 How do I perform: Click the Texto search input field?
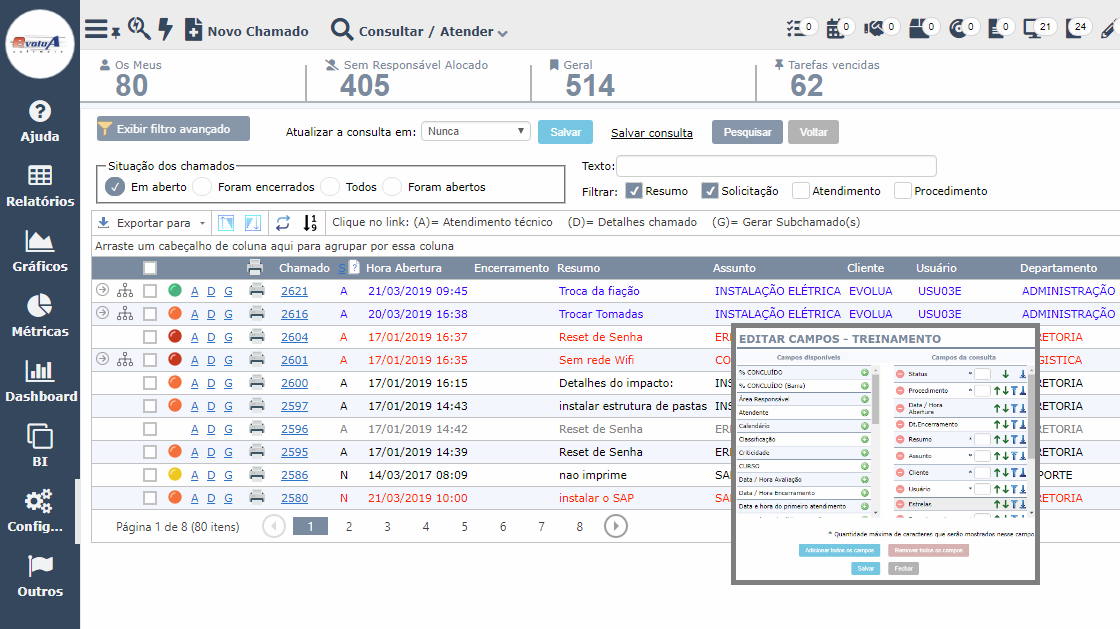[x=776, y=166]
